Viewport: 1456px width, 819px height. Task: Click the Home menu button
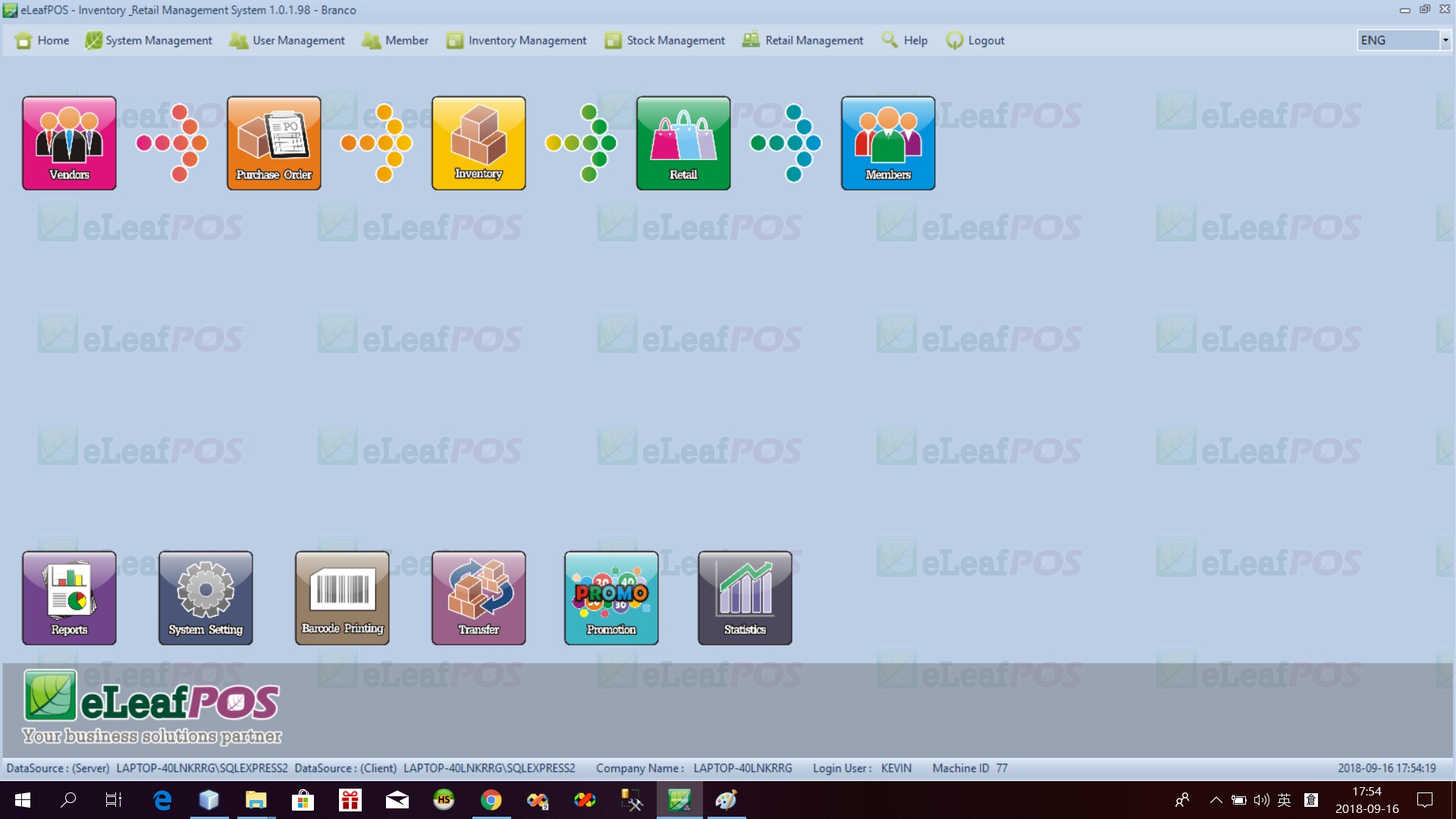click(42, 40)
